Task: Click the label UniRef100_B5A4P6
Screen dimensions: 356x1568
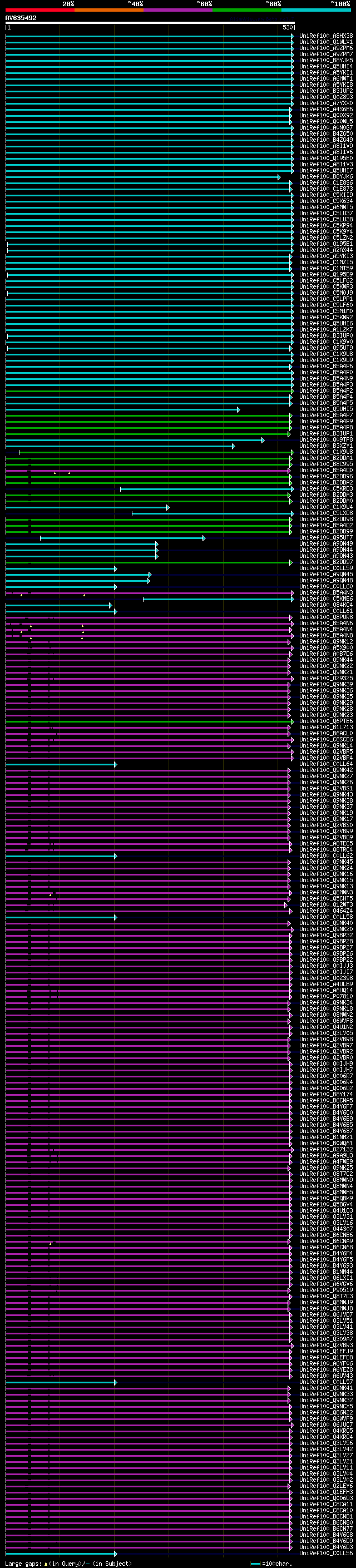Action: [325, 367]
